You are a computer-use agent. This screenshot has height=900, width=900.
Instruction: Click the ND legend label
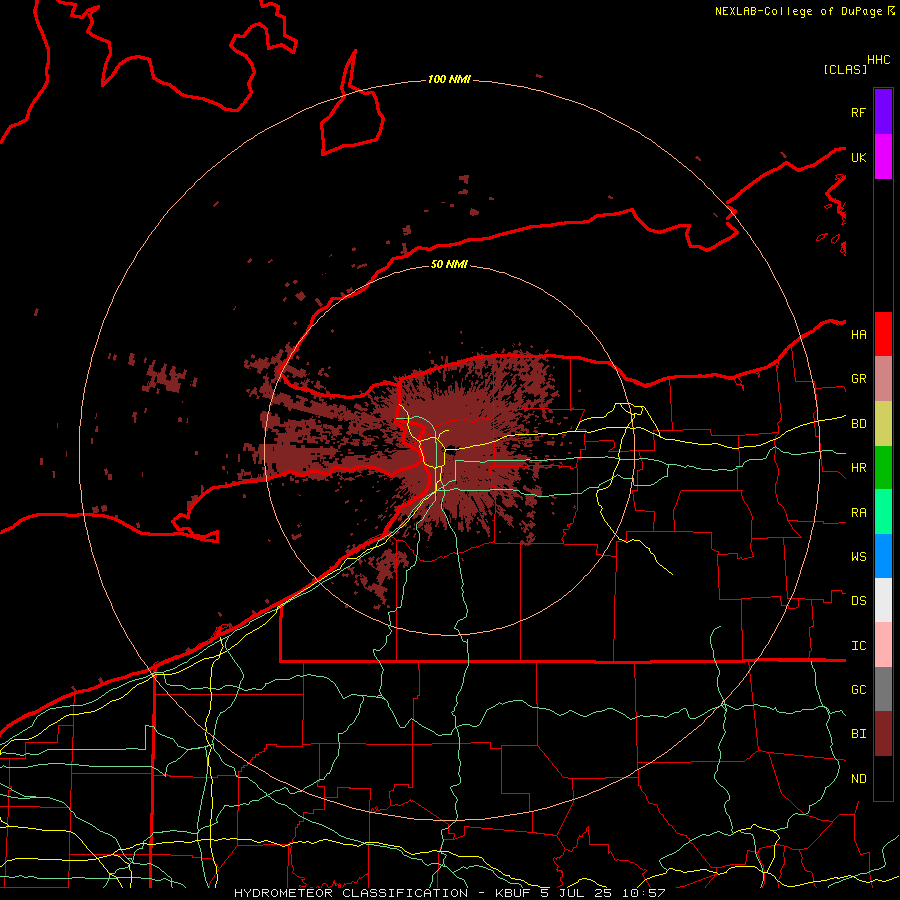[x=859, y=778]
